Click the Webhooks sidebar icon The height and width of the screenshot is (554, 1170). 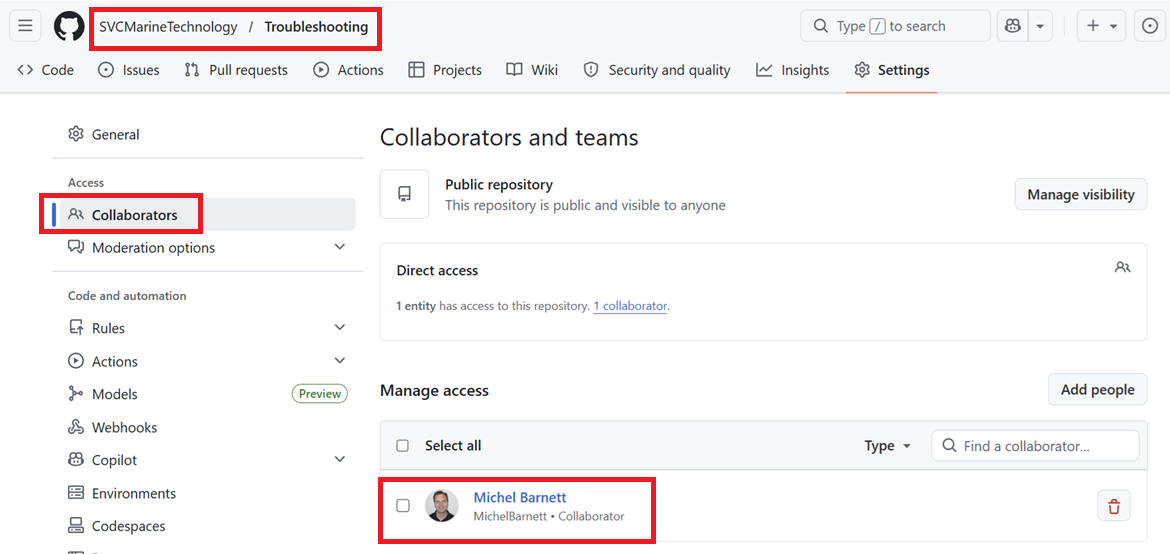[x=75, y=428]
